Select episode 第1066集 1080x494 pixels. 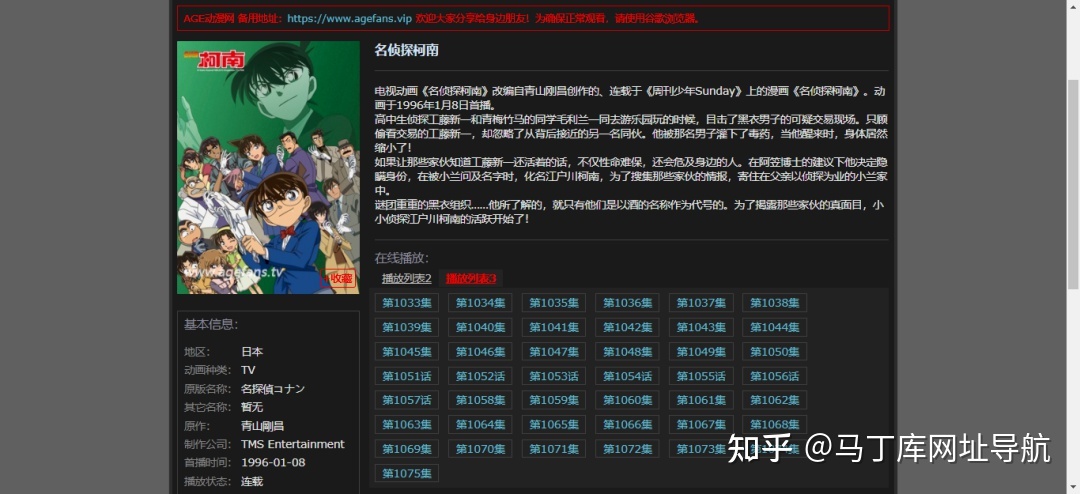[x=627, y=425]
